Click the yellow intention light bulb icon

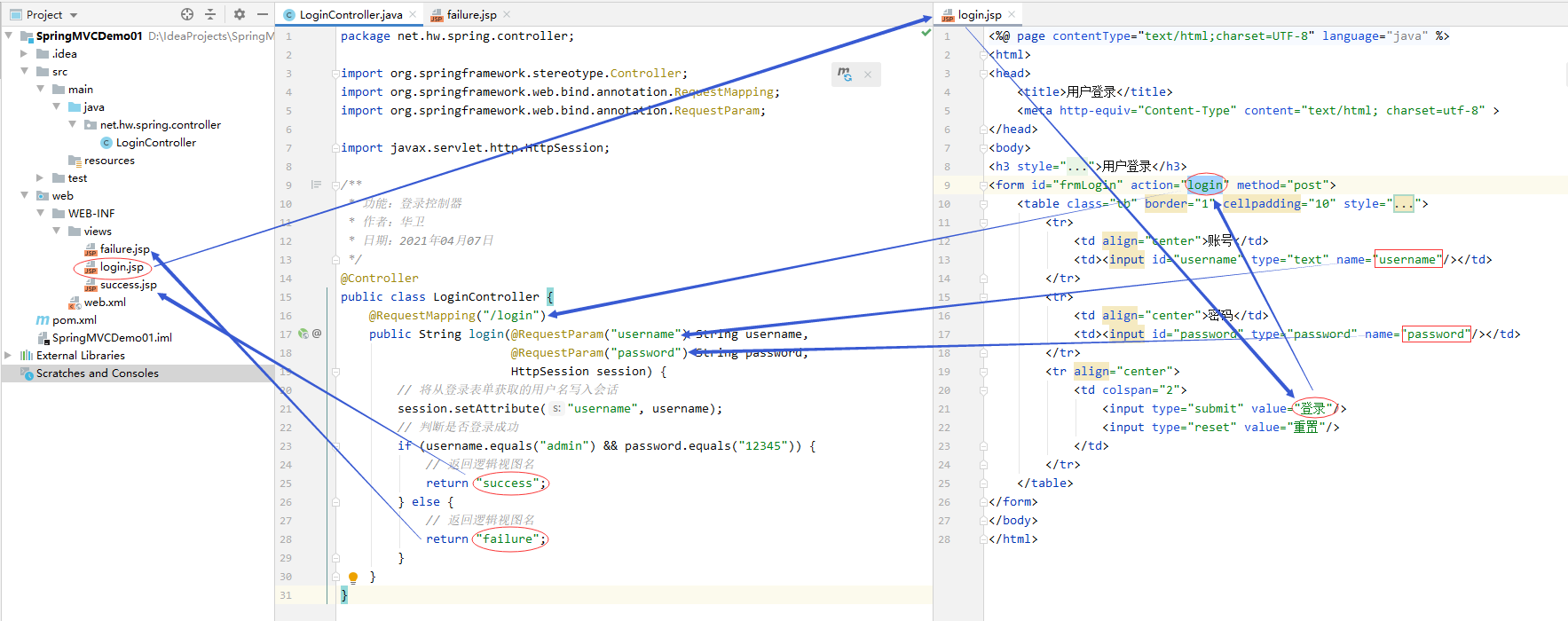tap(352, 578)
